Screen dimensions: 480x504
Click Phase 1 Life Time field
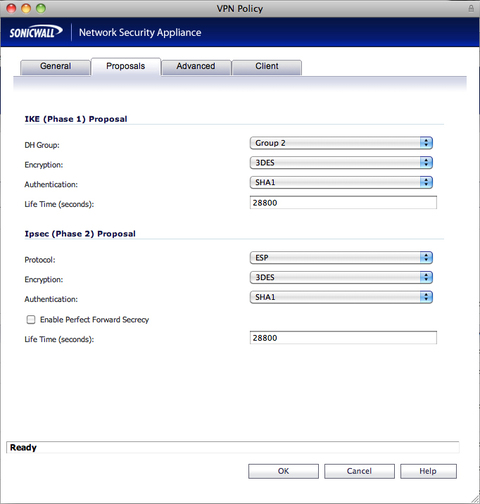pos(343,203)
